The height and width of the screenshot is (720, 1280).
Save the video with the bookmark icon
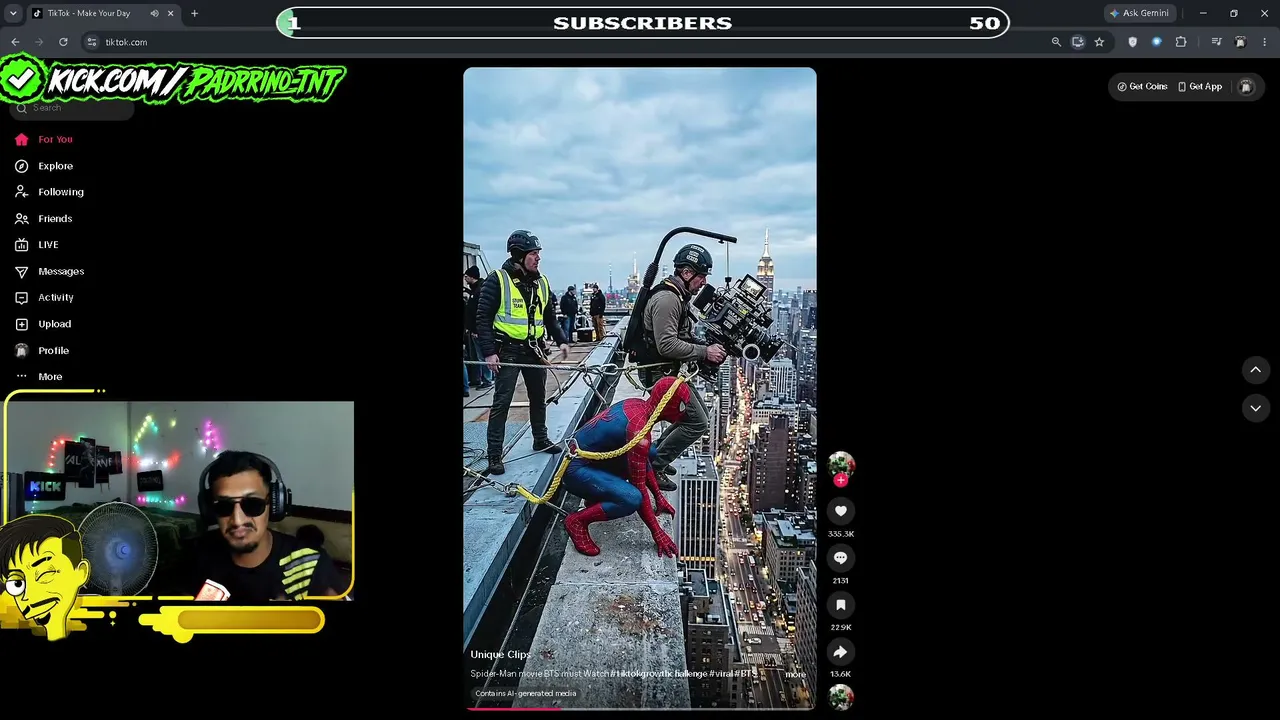(x=841, y=605)
